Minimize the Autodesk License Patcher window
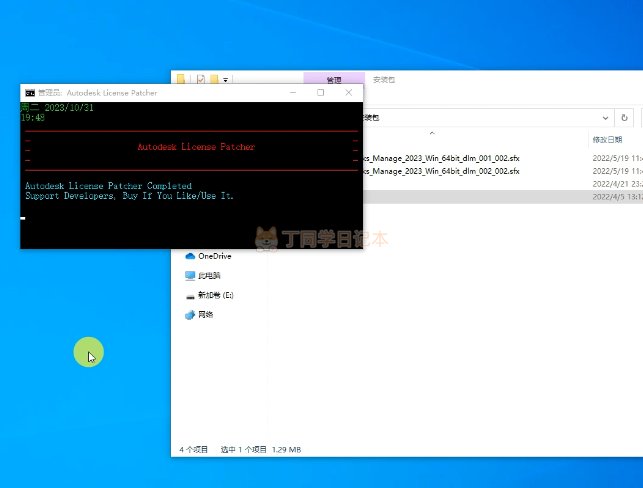 [x=293, y=93]
